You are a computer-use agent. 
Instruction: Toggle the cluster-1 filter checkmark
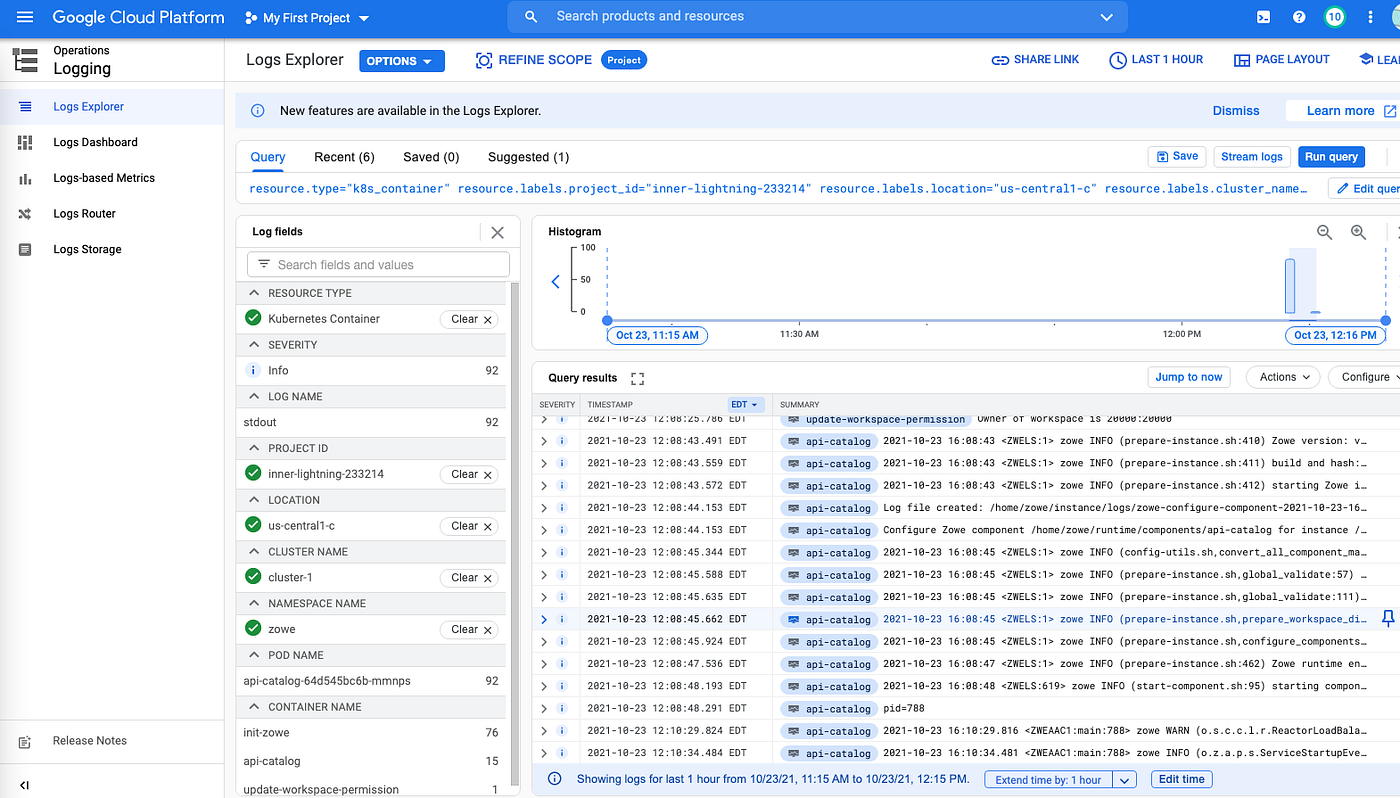click(253, 577)
